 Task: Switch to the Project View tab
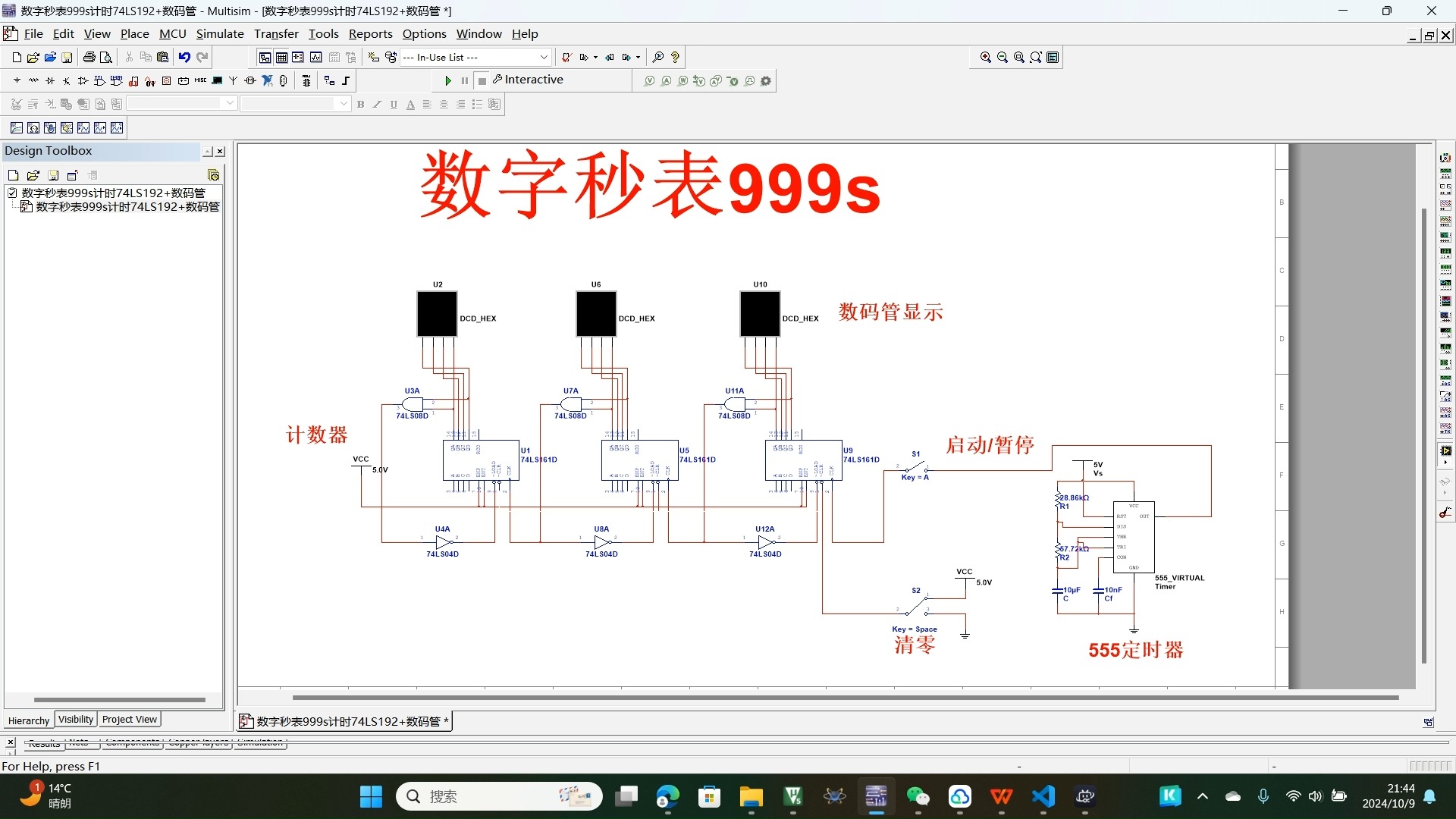[129, 719]
